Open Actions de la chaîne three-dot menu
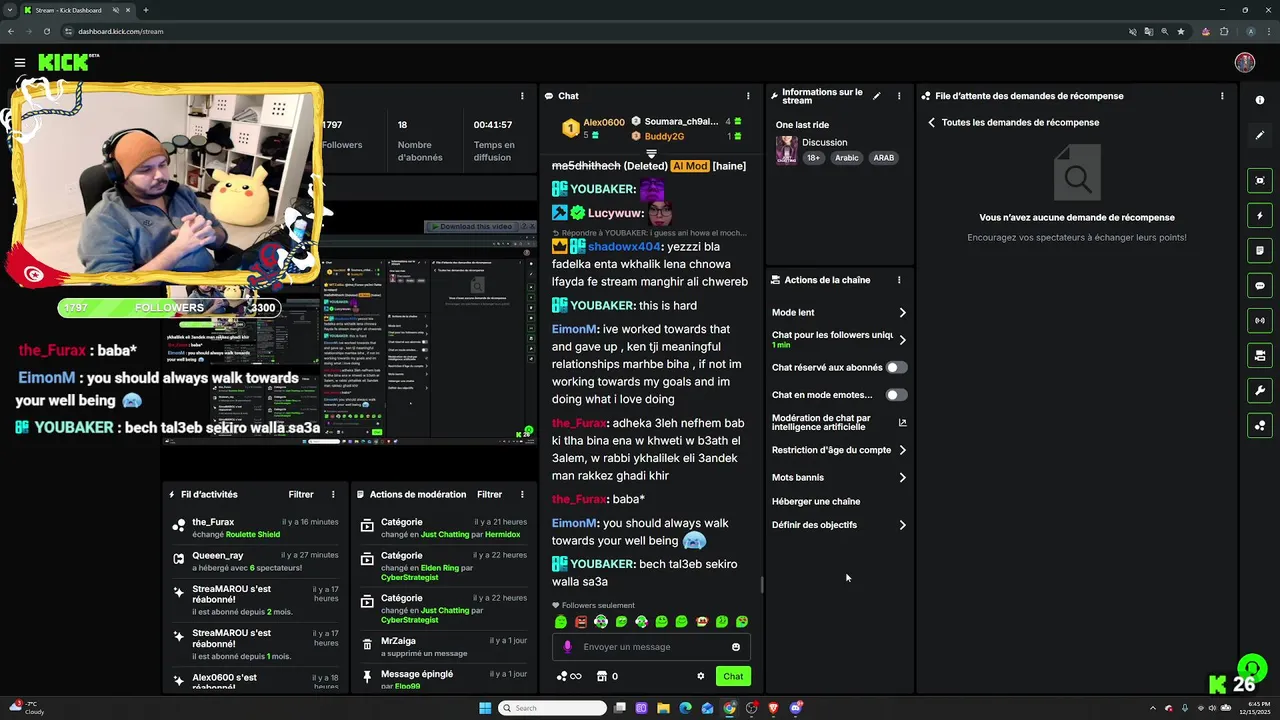 899,280
